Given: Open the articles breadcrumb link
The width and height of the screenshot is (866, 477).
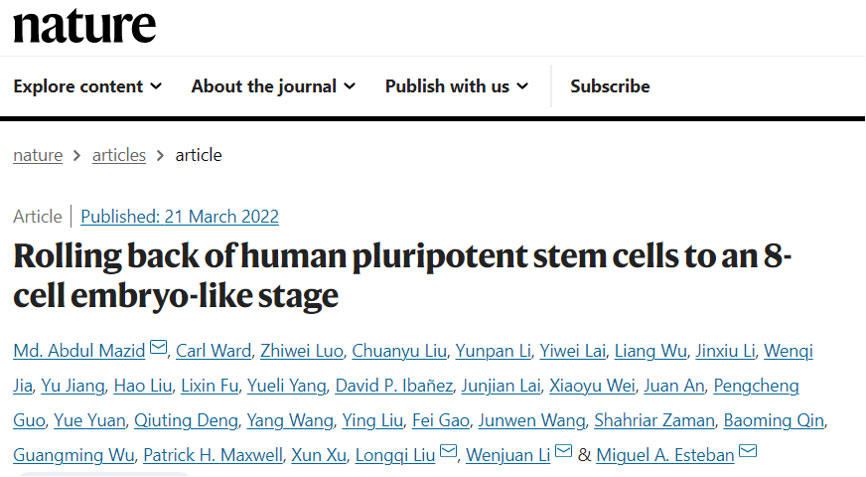Looking at the screenshot, I should (119, 155).
